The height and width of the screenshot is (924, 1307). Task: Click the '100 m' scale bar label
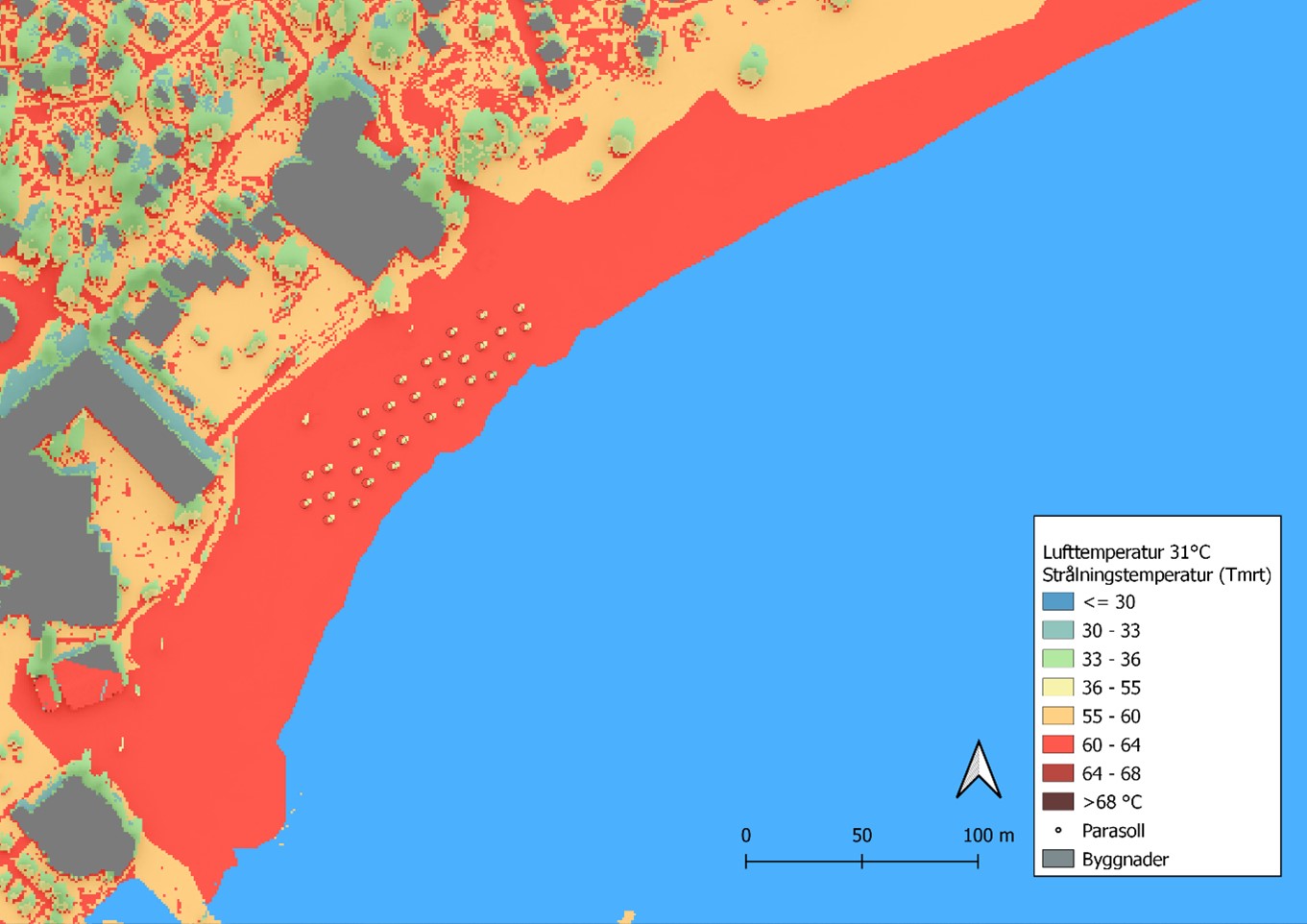point(988,836)
